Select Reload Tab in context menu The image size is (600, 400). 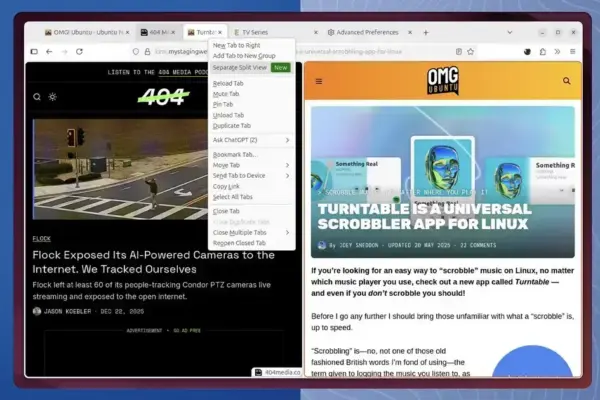tap(251, 83)
